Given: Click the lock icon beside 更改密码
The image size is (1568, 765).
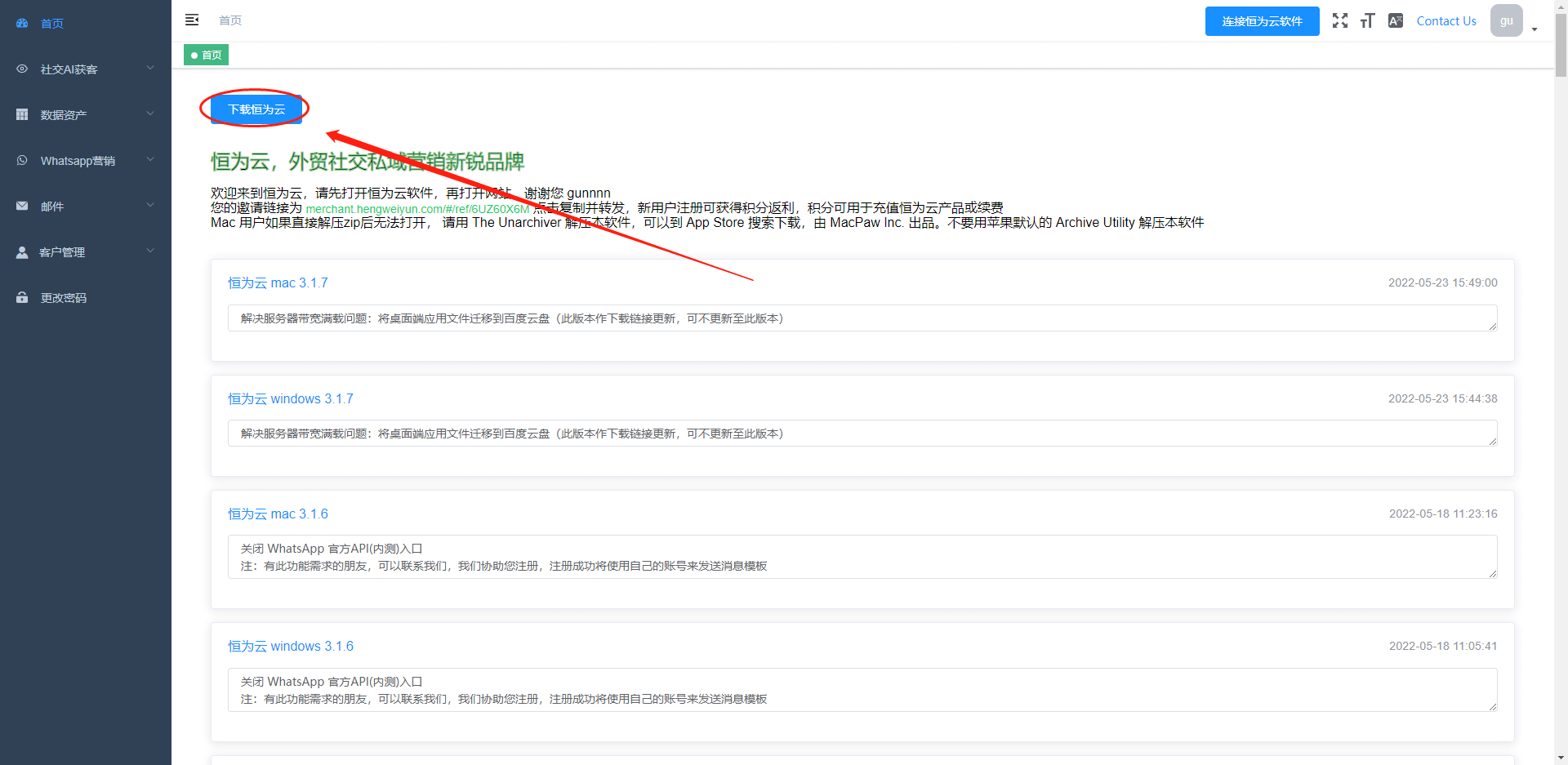Looking at the screenshot, I should click(x=22, y=297).
